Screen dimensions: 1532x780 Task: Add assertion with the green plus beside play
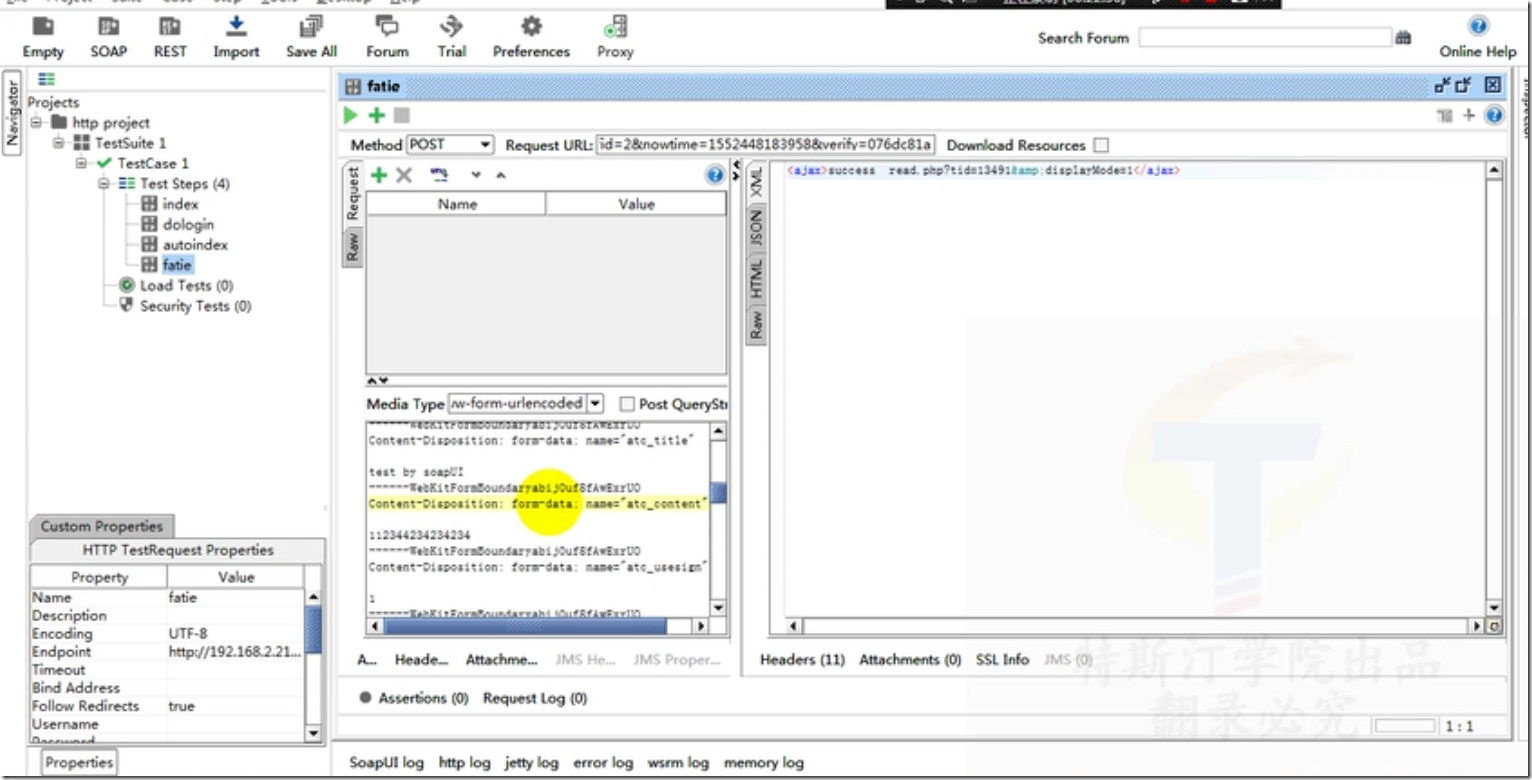(376, 116)
